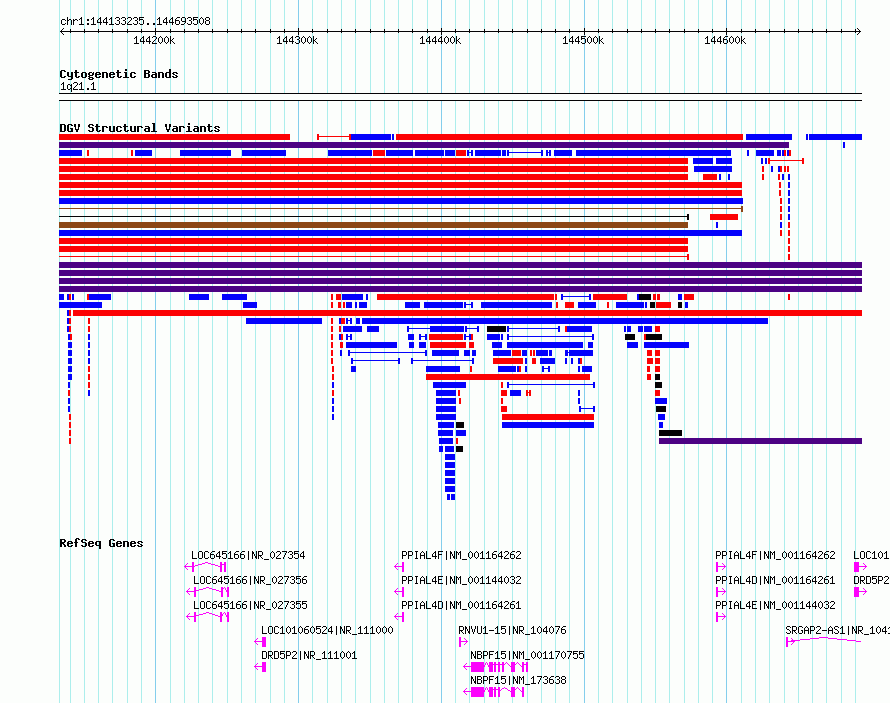Screen dimensions: 890x703
Task: Select the LOC645166|NR_027355 gene label
Action: [250, 605]
